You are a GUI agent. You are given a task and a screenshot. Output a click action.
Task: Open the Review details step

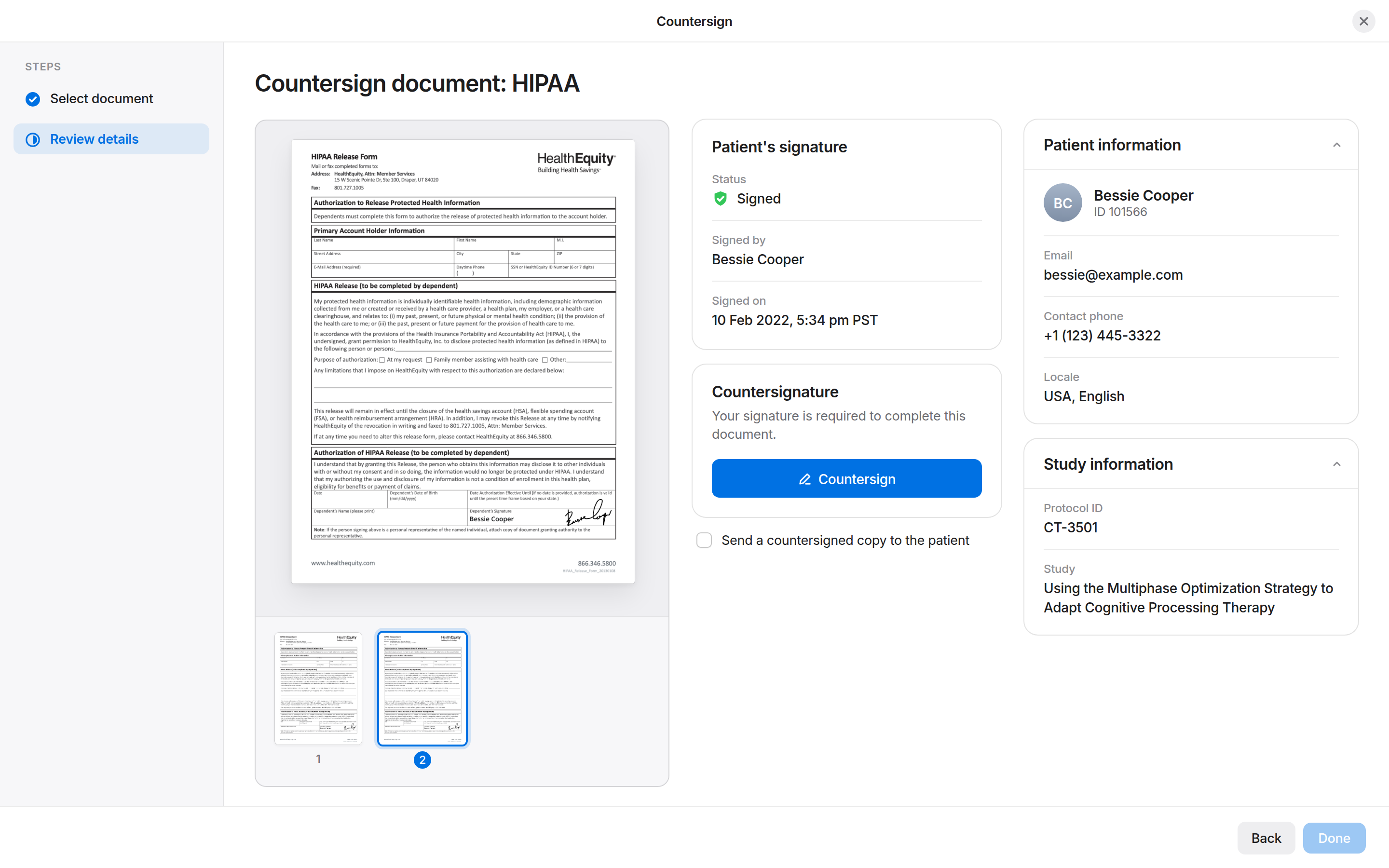pyautogui.click(x=111, y=139)
